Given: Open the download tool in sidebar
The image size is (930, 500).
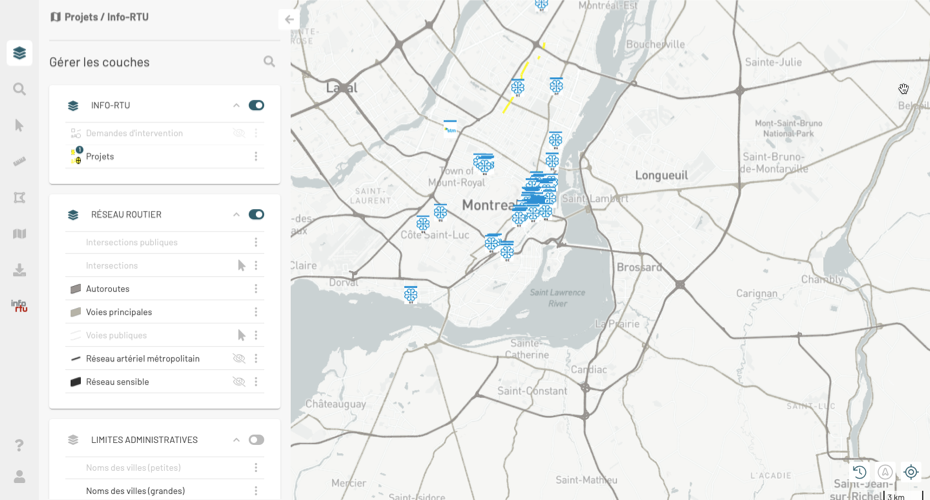Looking at the screenshot, I should tap(19, 270).
